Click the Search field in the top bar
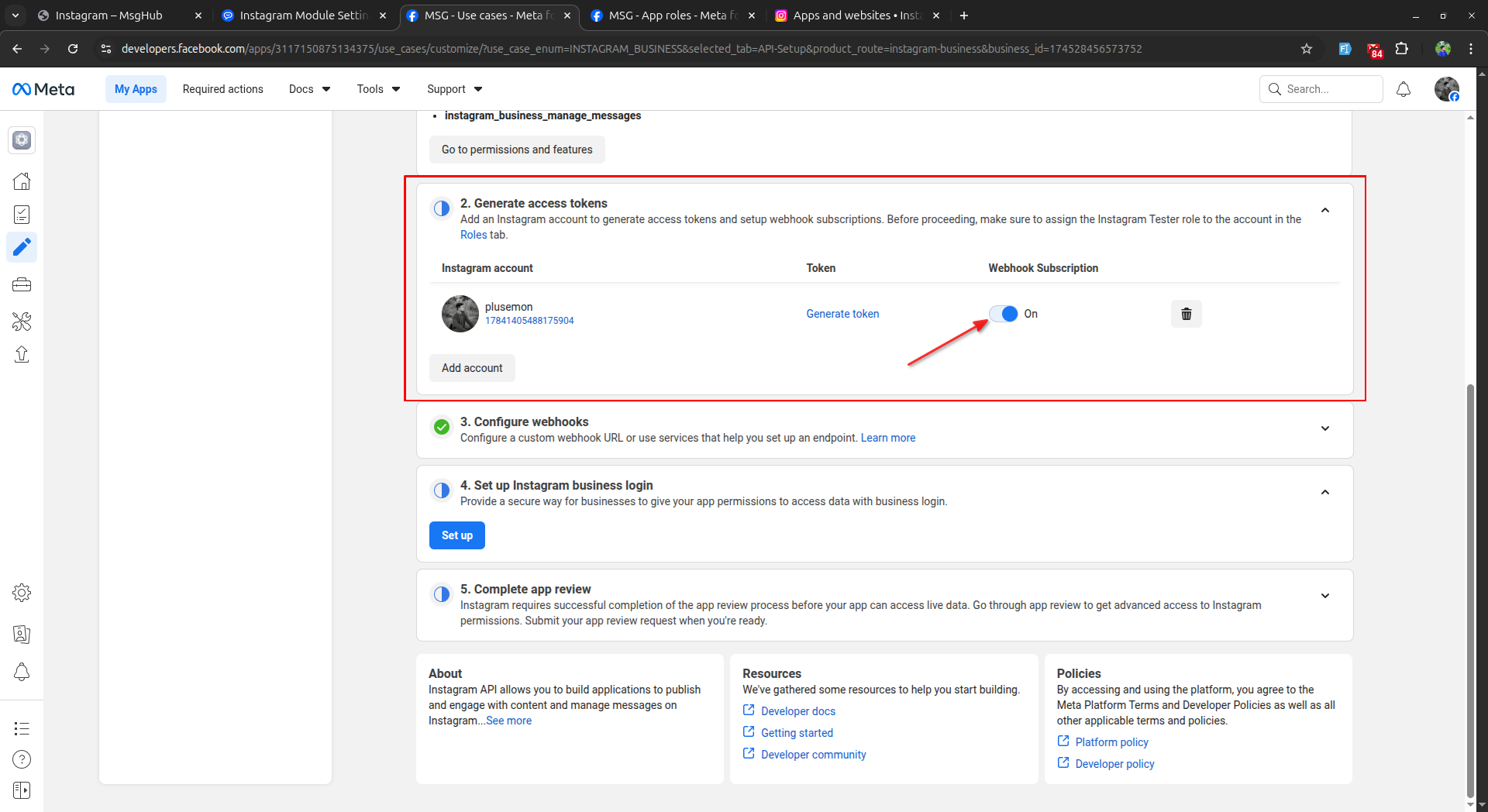The height and width of the screenshot is (812, 1488). pyautogui.click(x=1320, y=88)
